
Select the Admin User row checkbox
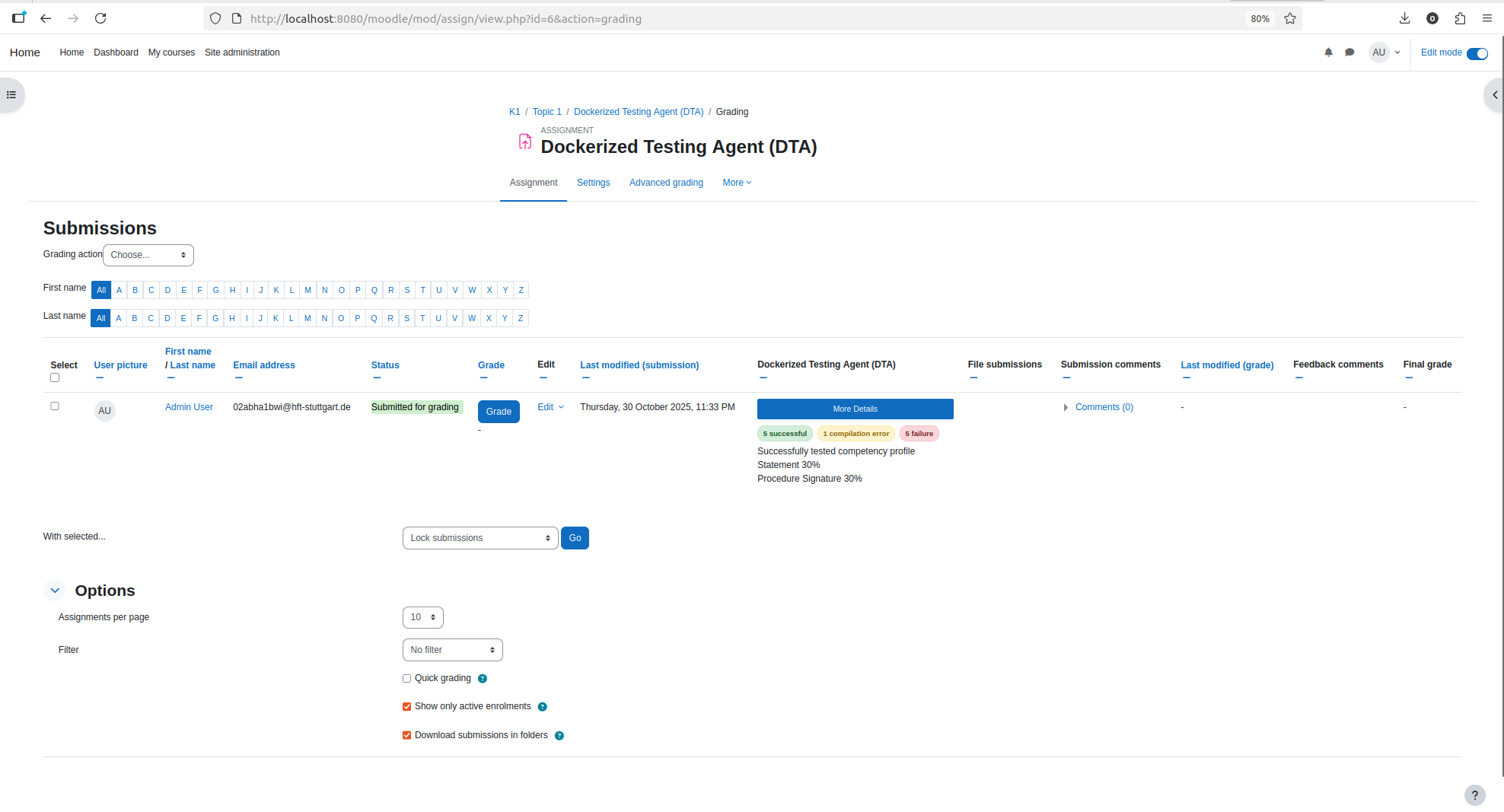(x=55, y=406)
